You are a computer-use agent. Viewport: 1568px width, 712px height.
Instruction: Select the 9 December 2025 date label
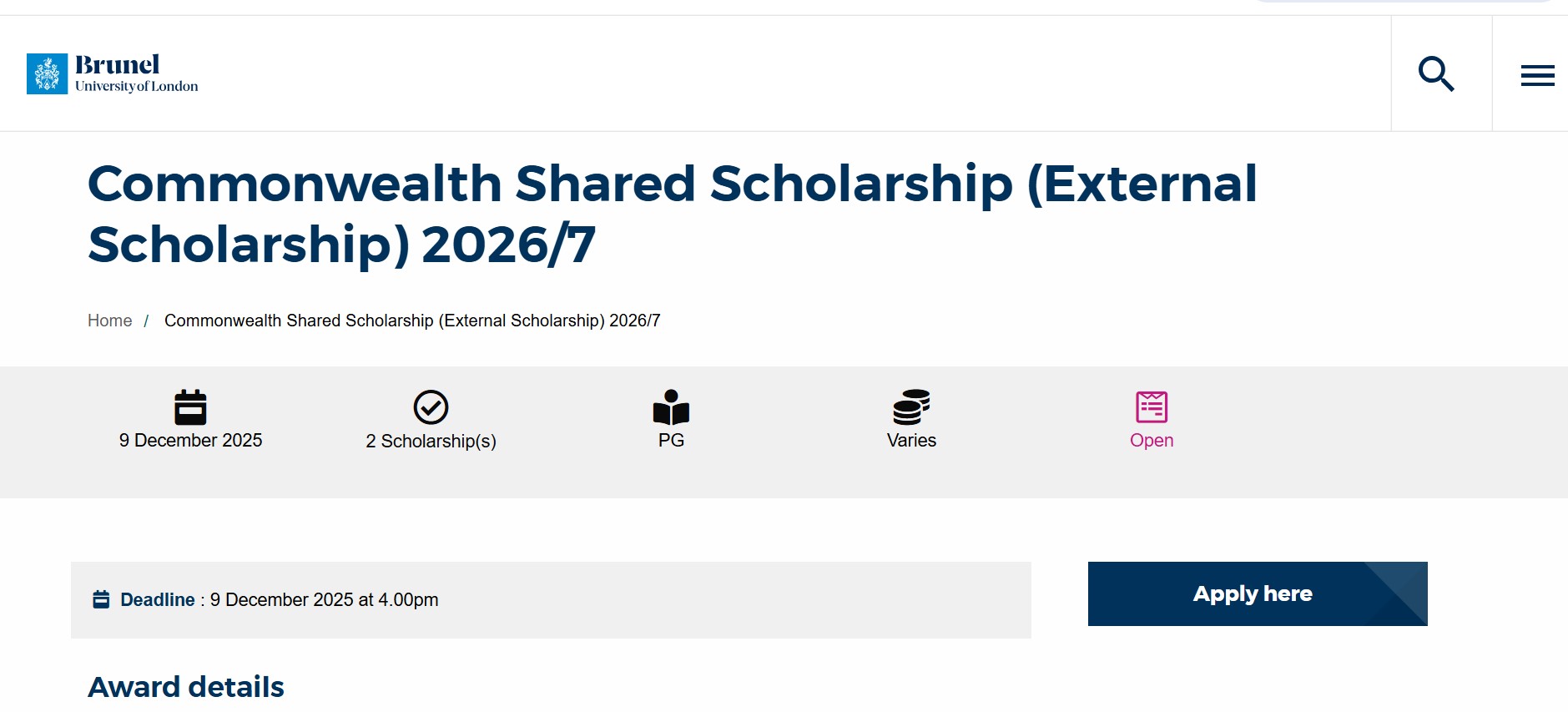pyautogui.click(x=190, y=441)
